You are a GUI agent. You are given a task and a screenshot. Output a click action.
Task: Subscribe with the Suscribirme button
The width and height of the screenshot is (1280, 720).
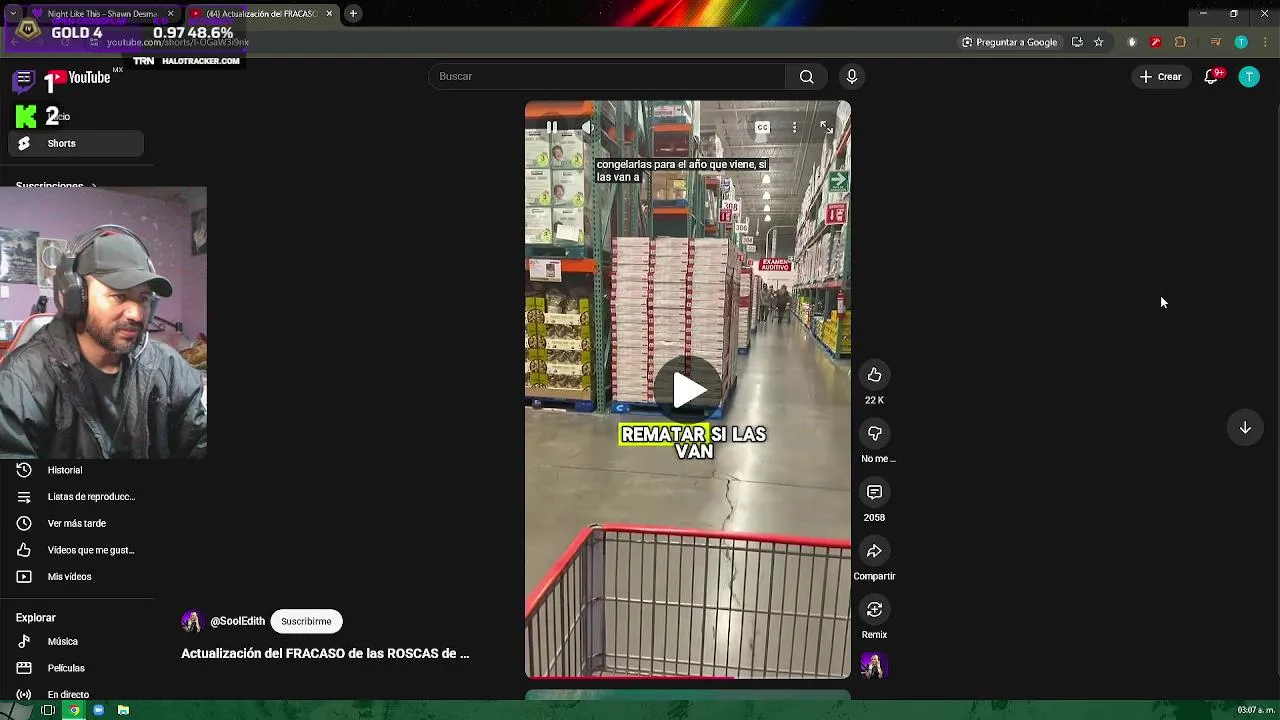pos(306,621)
